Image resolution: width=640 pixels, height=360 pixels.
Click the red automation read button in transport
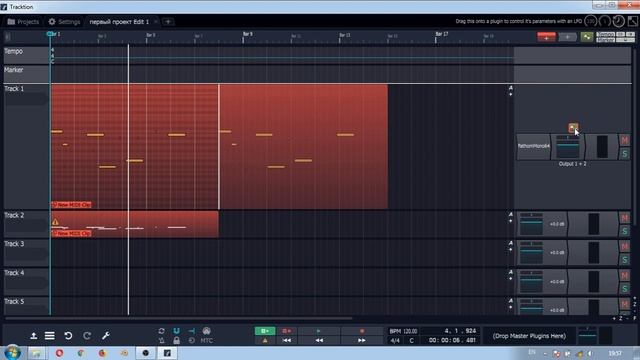click(287, 331)
